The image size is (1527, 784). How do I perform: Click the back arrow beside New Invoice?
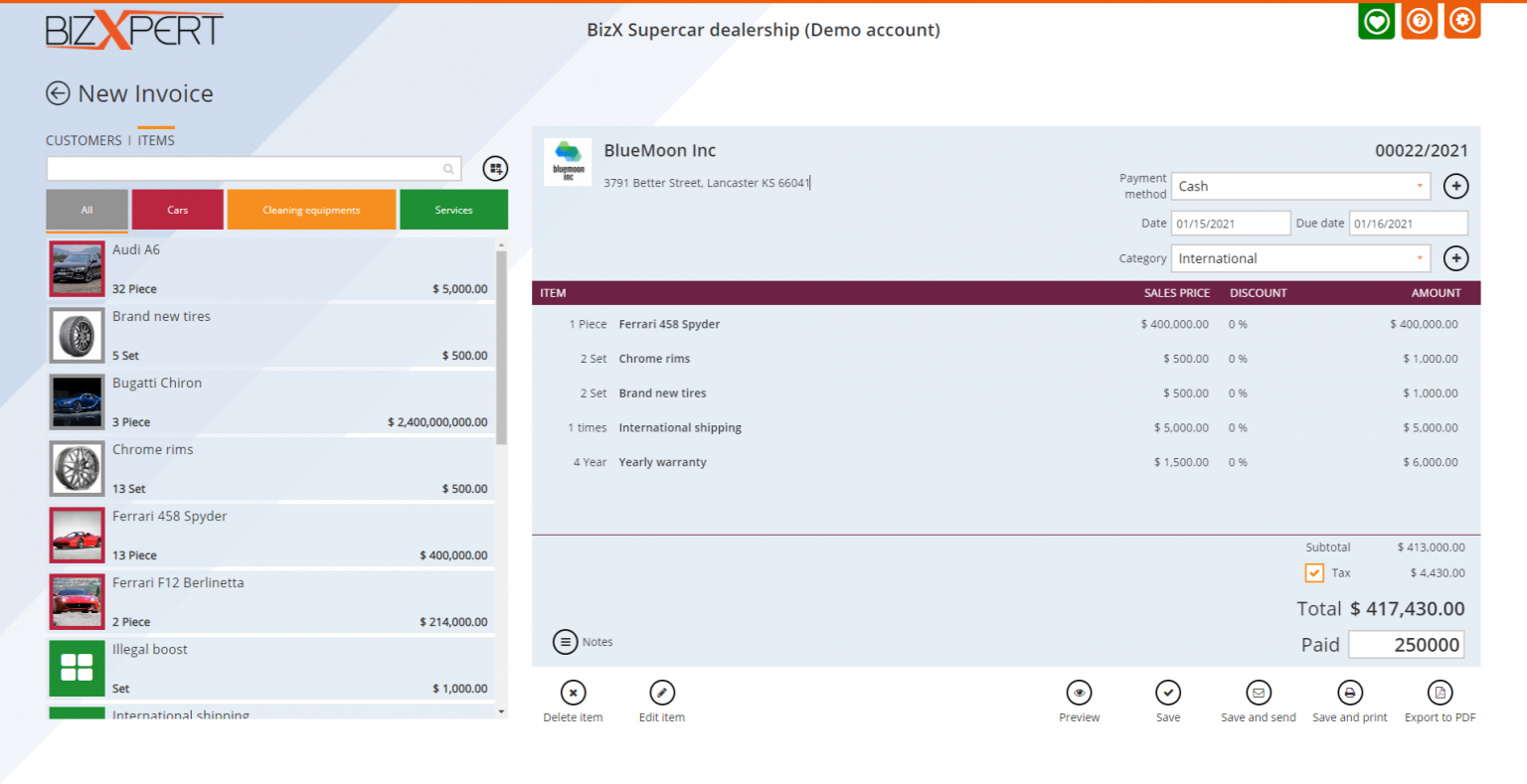pos(58,93)
